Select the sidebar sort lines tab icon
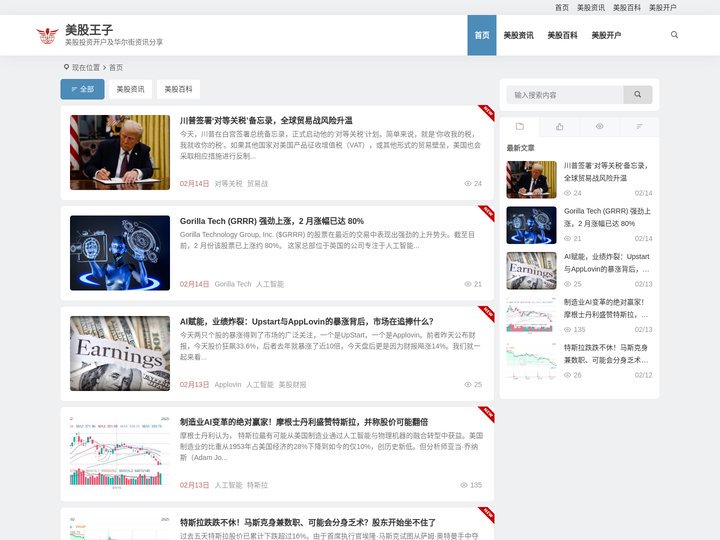Screen dimensions: 720x540 pos(639,126)
